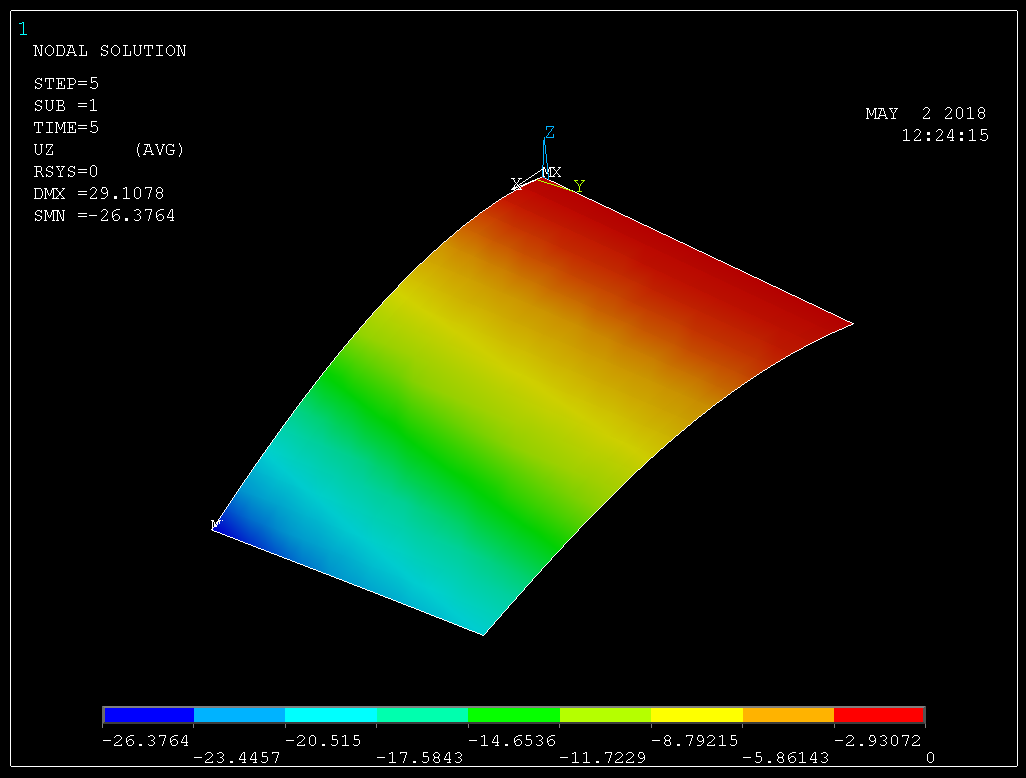The image size is (1026, 778).
Task: Click the yellow Y axis label
Action: point(578,186)
